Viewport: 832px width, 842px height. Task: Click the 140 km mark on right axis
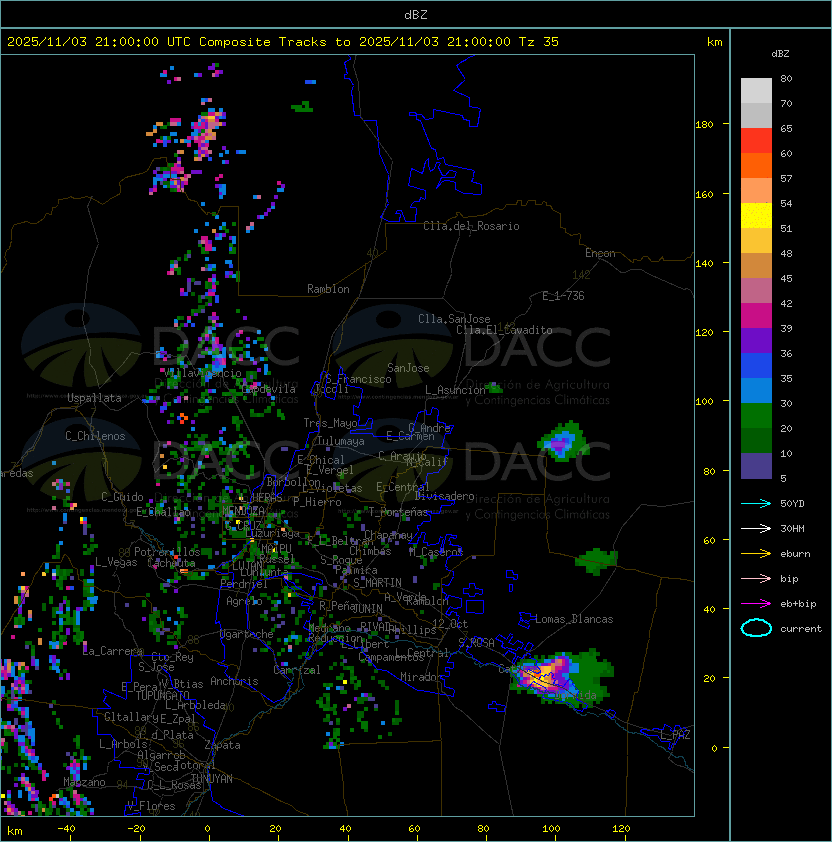pos(704,263)
